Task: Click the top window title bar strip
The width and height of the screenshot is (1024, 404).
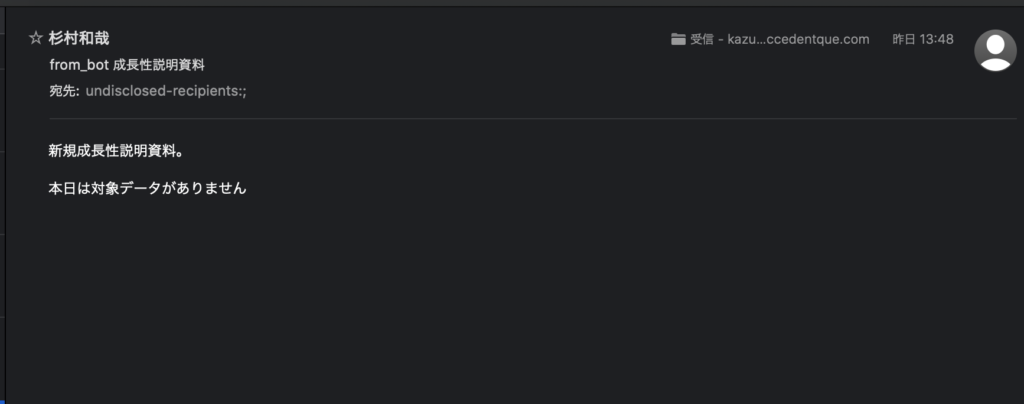Action: pyautogui.click(x=512, y=3)
